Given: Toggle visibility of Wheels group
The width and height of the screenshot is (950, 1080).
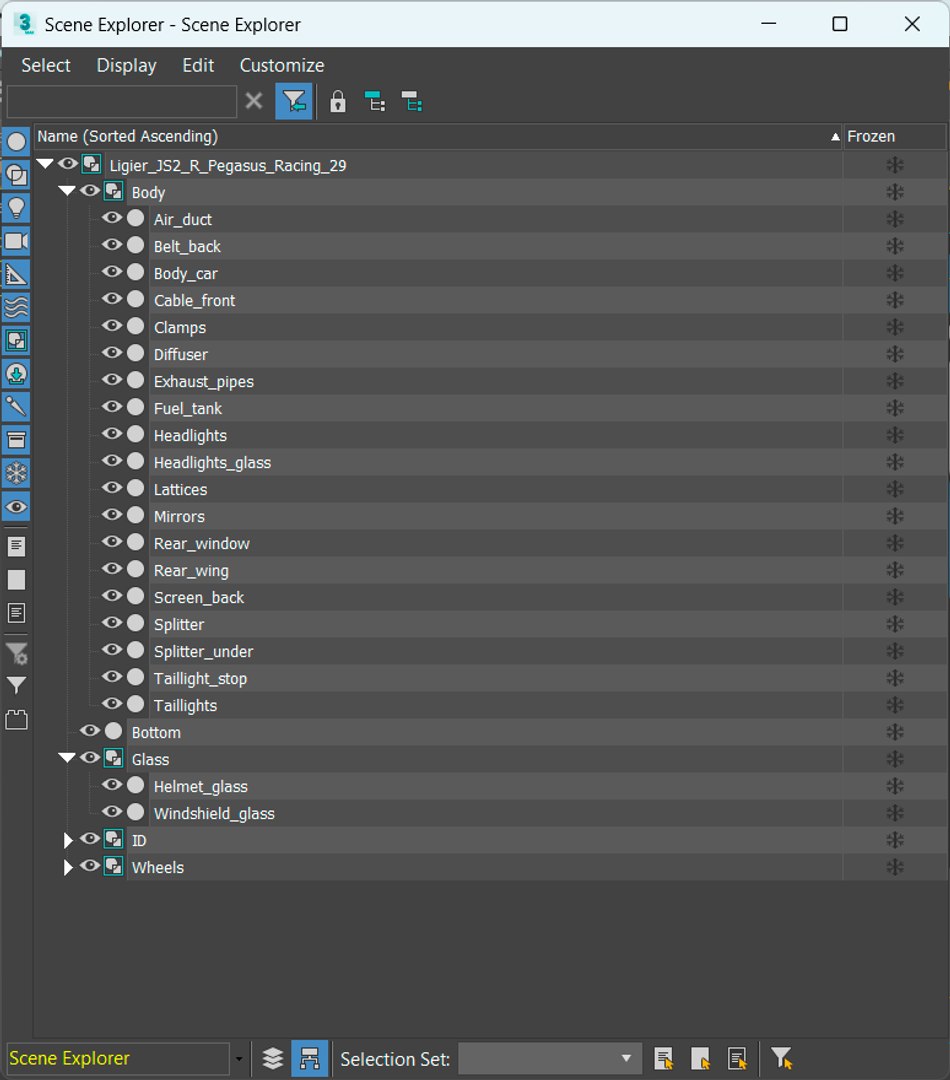Looking at the screenshot, I should click(90, 866).
